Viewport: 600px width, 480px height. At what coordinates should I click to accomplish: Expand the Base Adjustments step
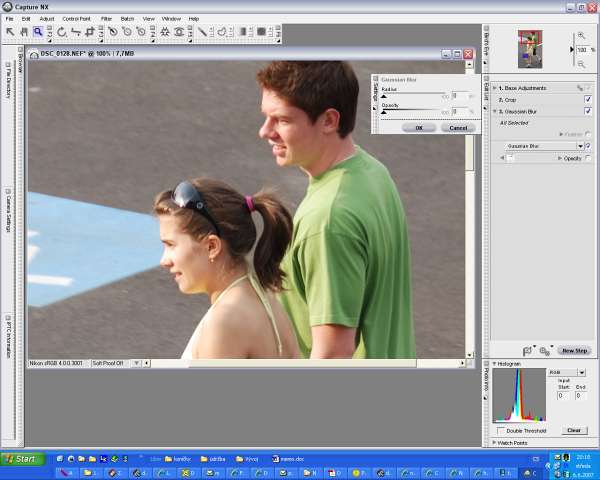(x=495, y=88)
